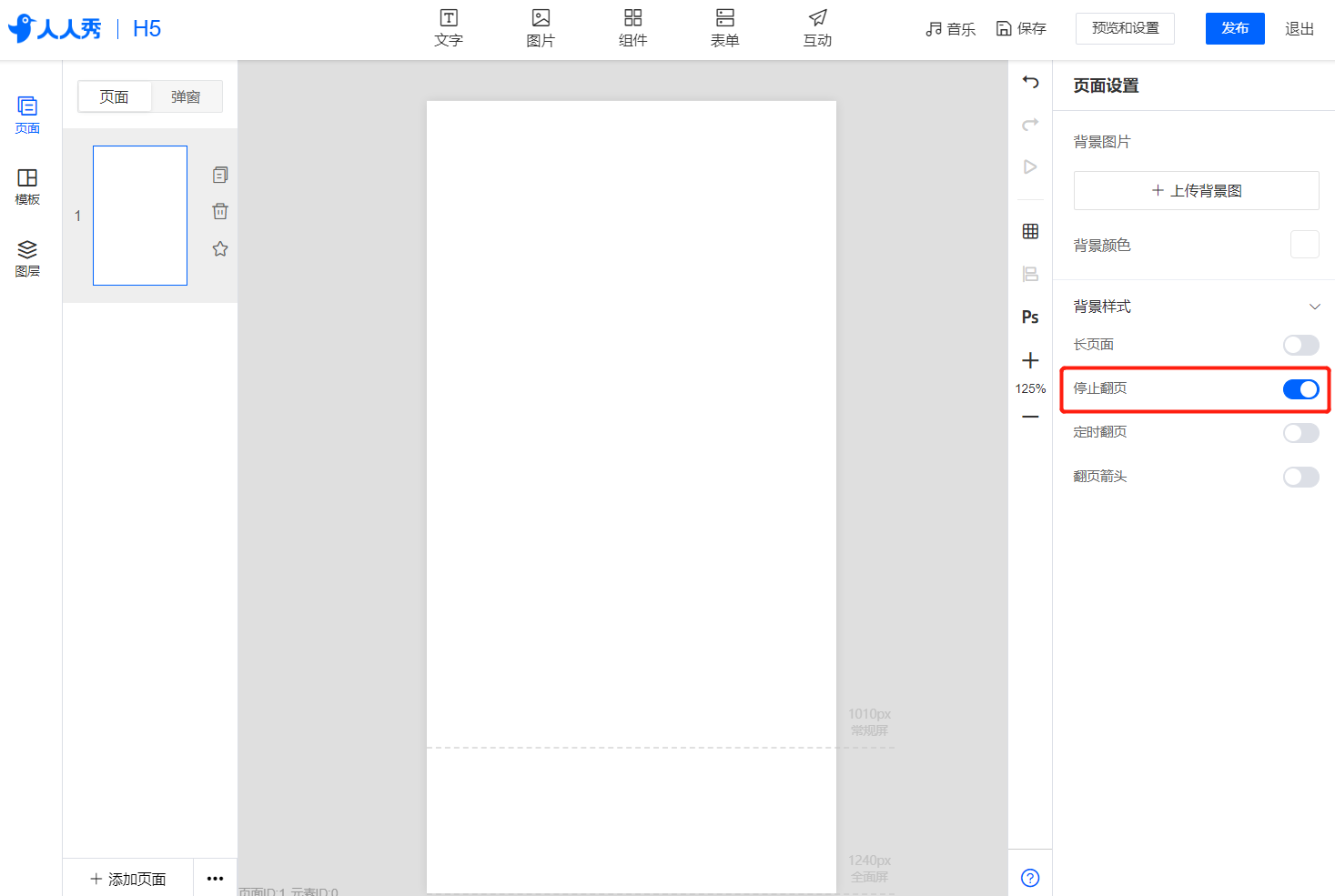
Task: Disable the 停止翻页 switch
Action: pyautogui.click(x=1300, y=389)
